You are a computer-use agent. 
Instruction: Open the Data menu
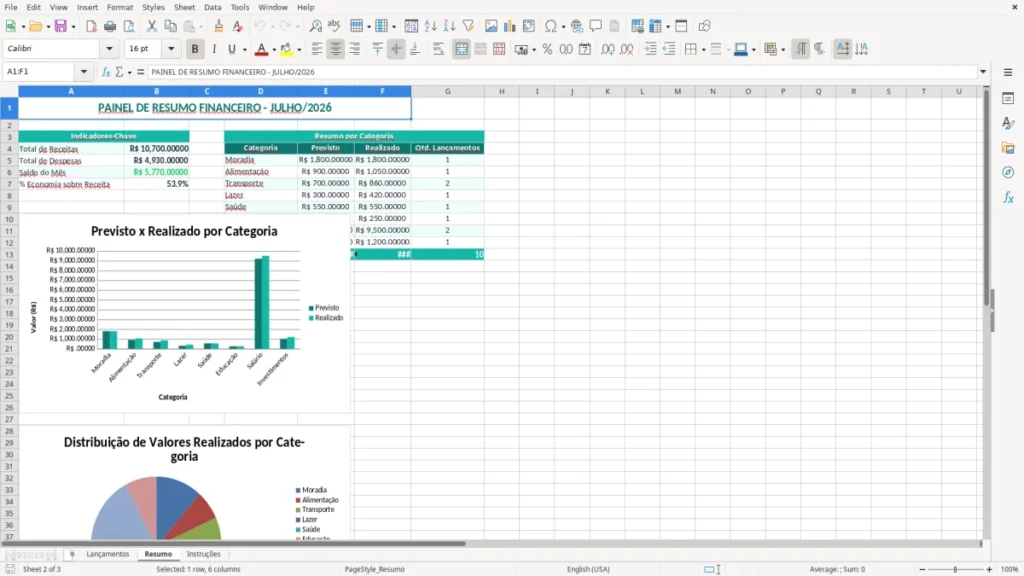[x=212, y=7]
